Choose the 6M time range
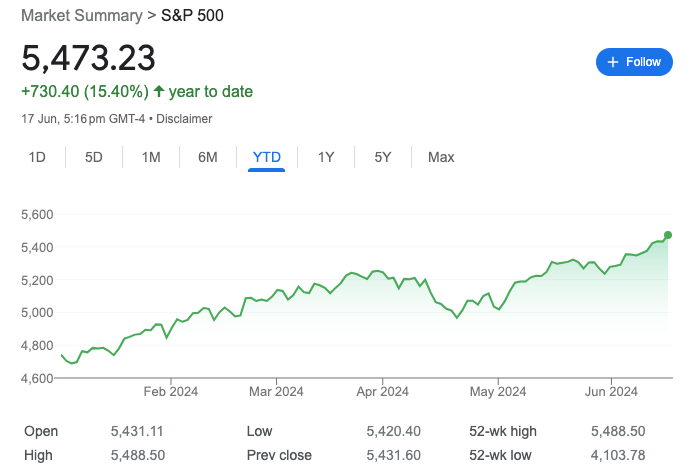Image resolution: width=692 pixels, height=471 pixels. click(208, 157)
